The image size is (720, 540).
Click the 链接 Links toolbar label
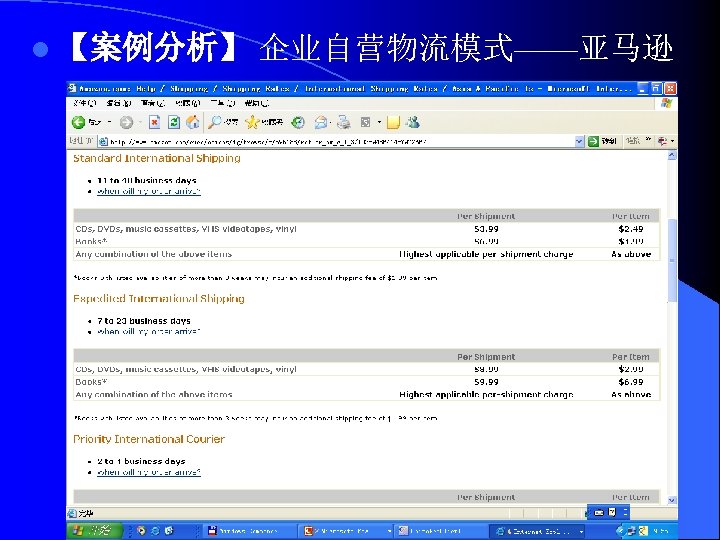tap(632, 141)
